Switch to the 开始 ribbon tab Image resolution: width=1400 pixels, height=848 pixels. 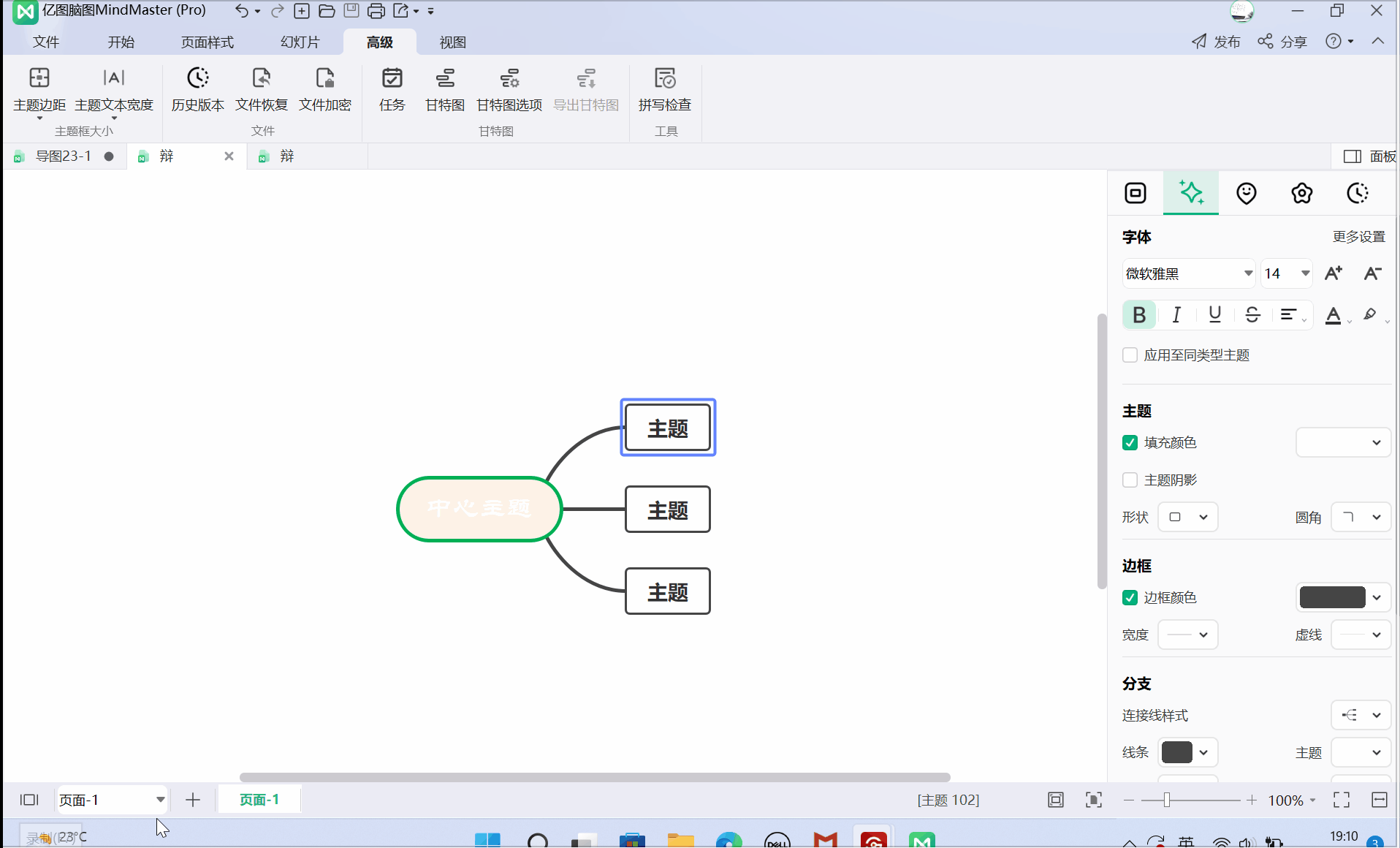coord(121,42)
